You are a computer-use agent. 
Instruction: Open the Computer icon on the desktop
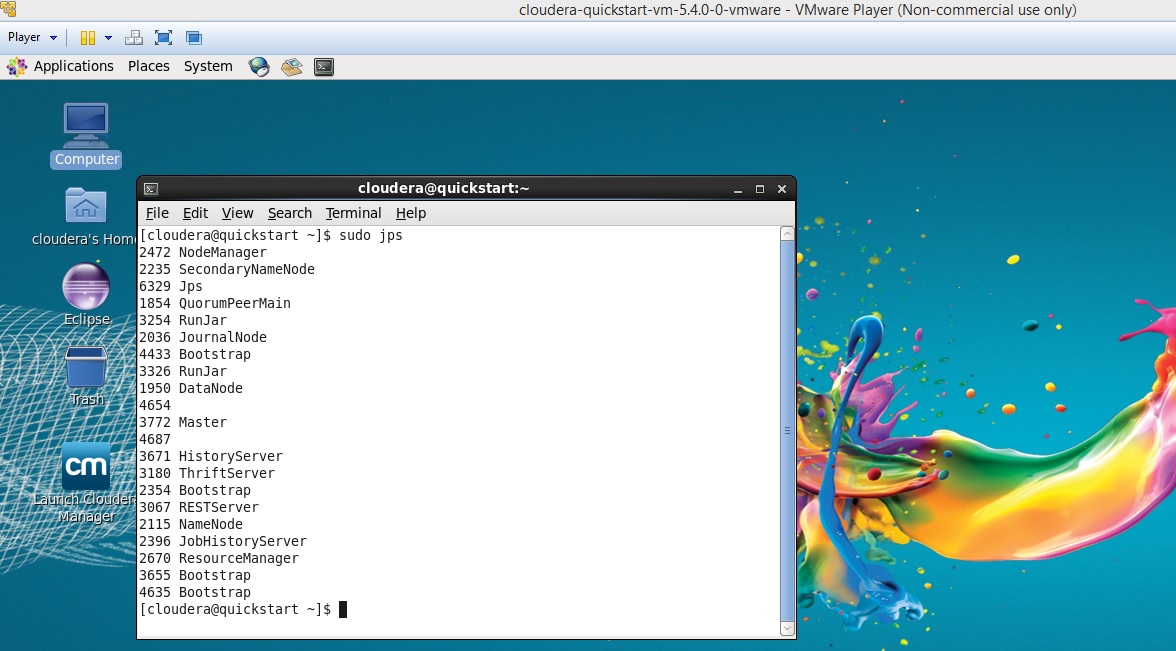pyautogui.click(x=86, y=124)
